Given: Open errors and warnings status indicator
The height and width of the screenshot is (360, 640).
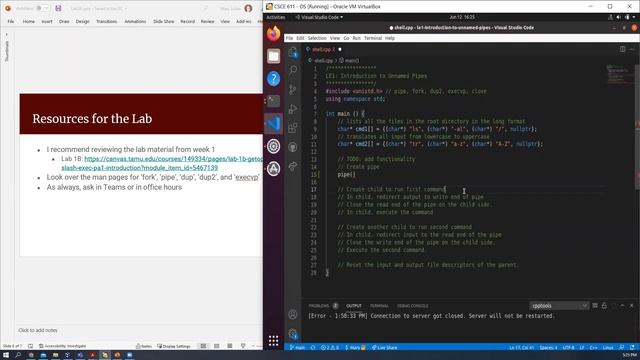Looking at the screenshot, I should pos(329,348).
